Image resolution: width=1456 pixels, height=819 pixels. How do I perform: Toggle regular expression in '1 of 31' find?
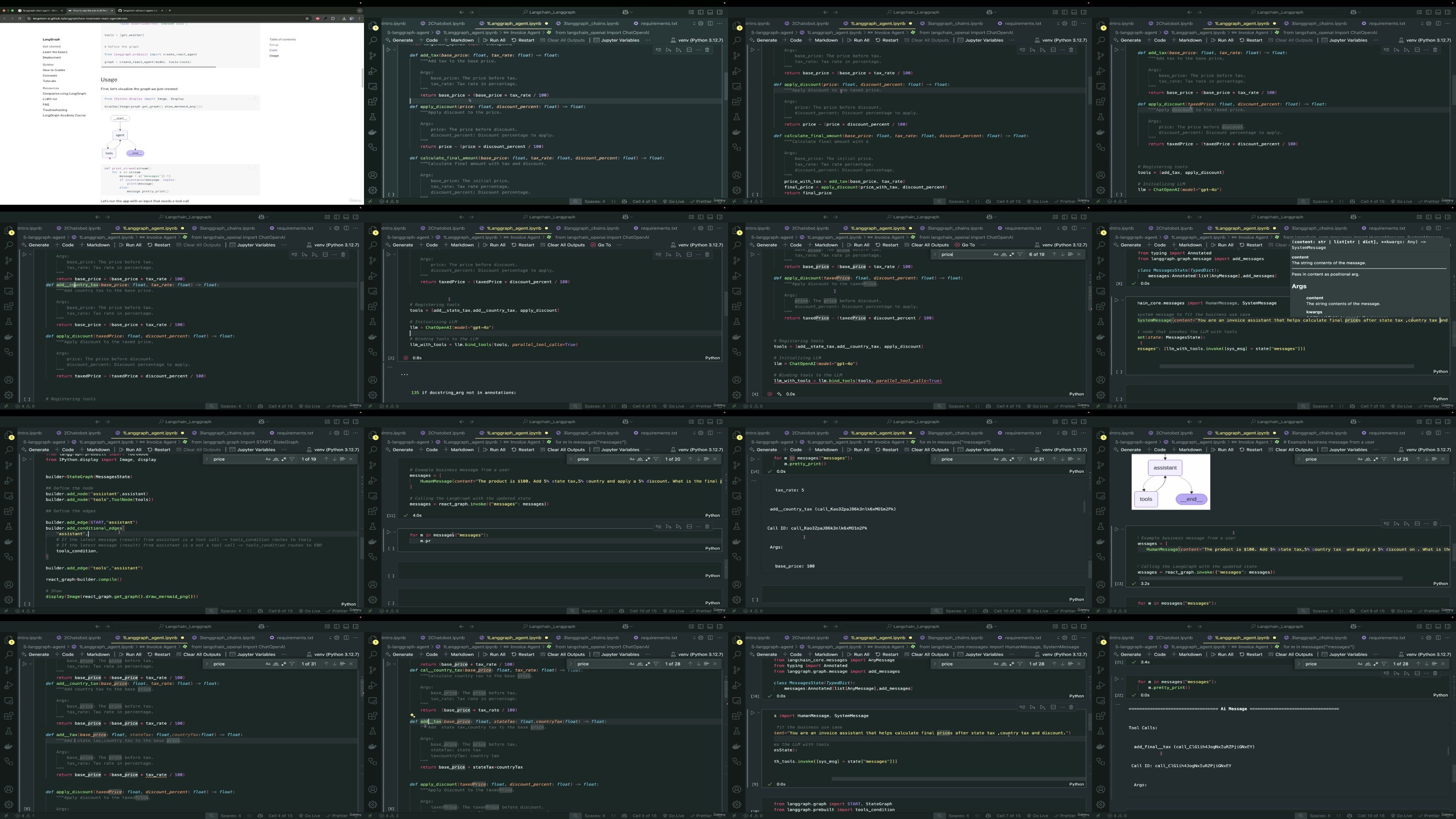coord(284,663)
